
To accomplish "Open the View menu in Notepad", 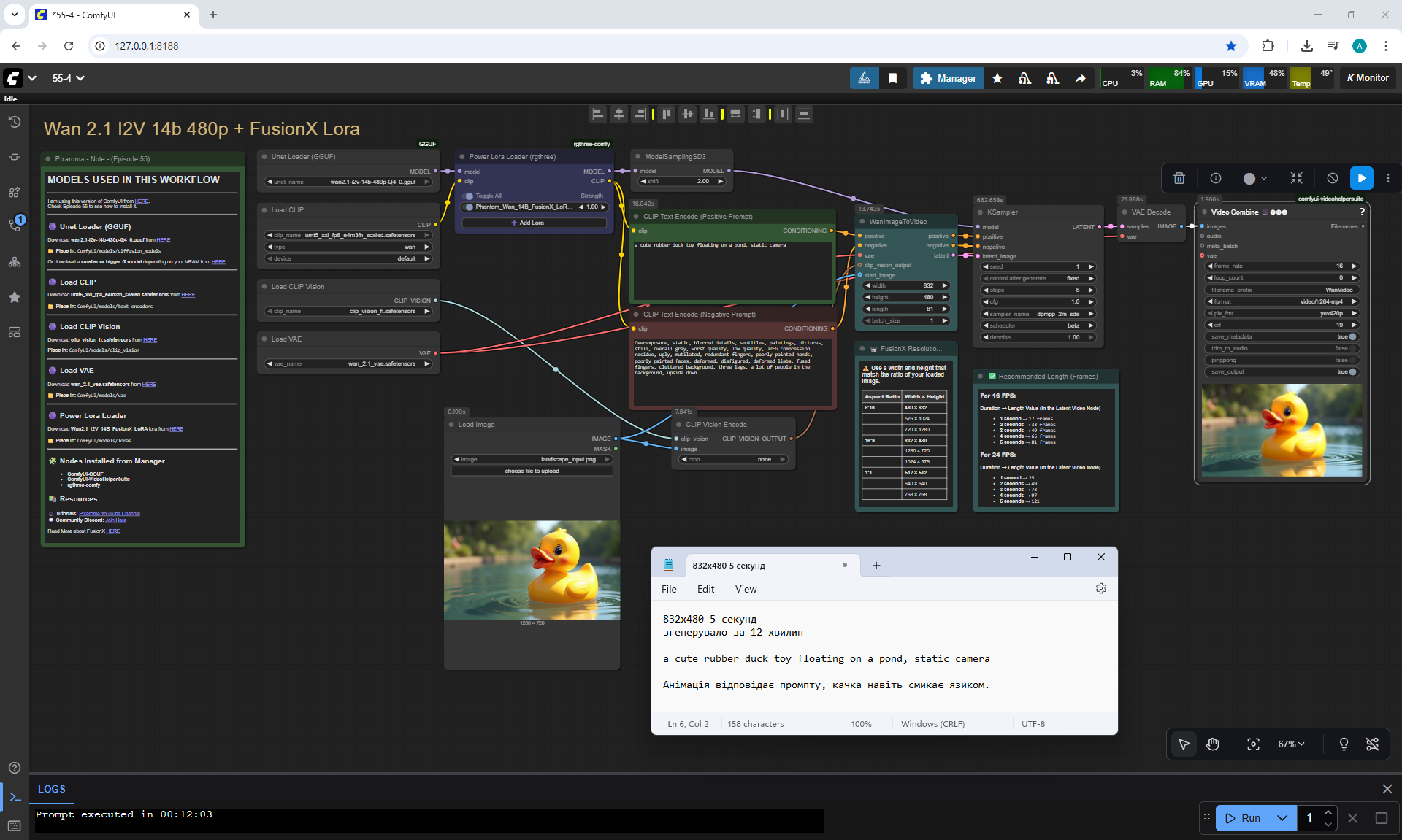I will coord(746,589).
